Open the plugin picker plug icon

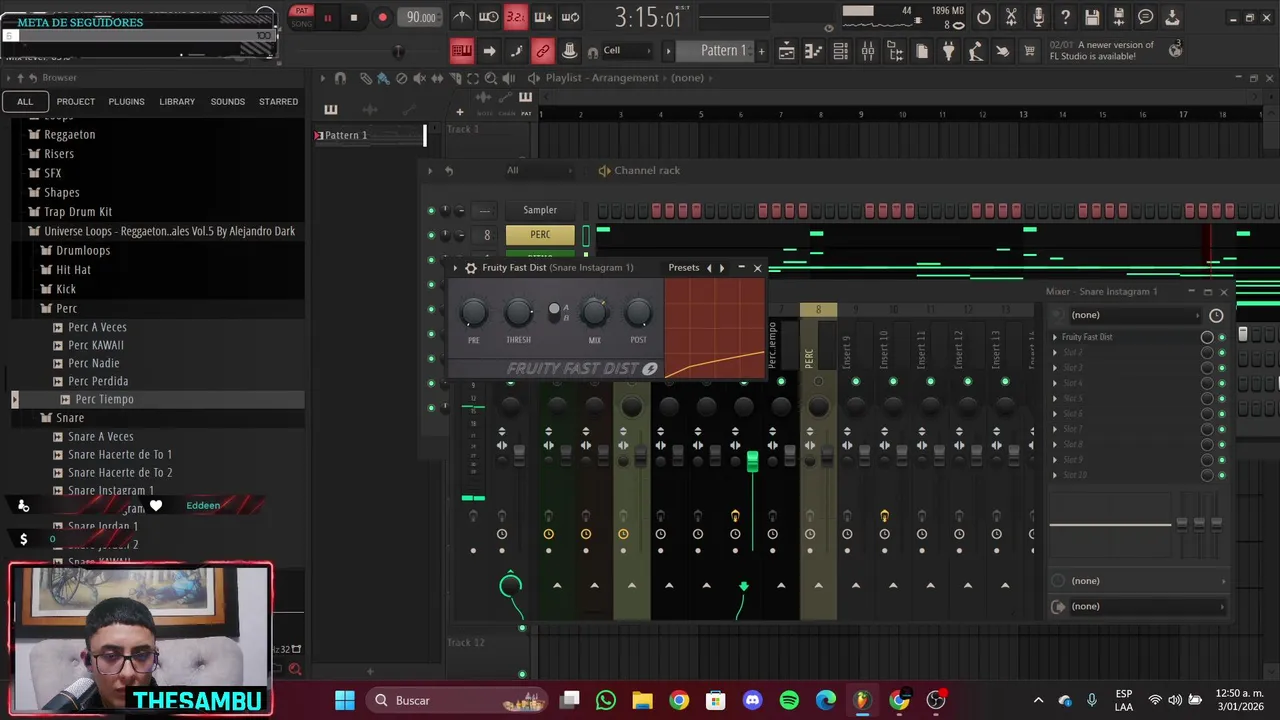[949, 51]
